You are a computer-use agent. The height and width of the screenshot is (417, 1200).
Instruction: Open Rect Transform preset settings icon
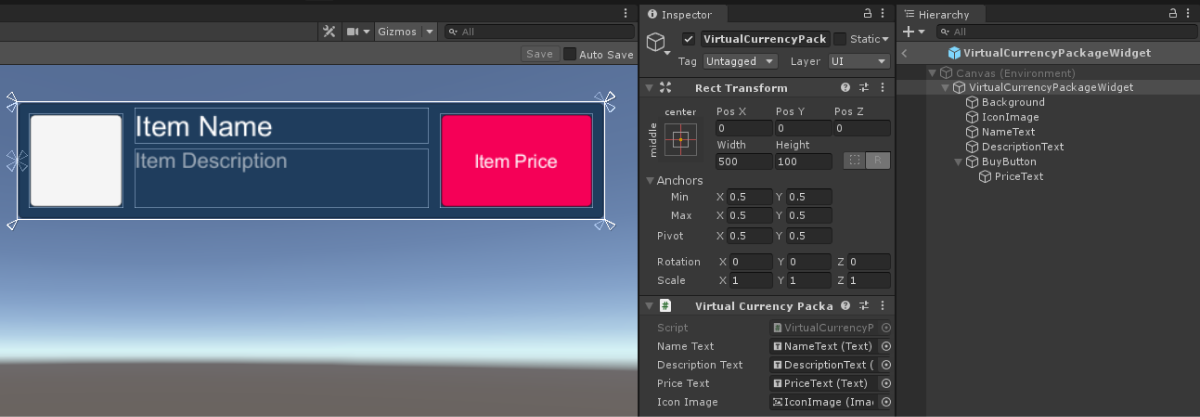coord(864,88)
